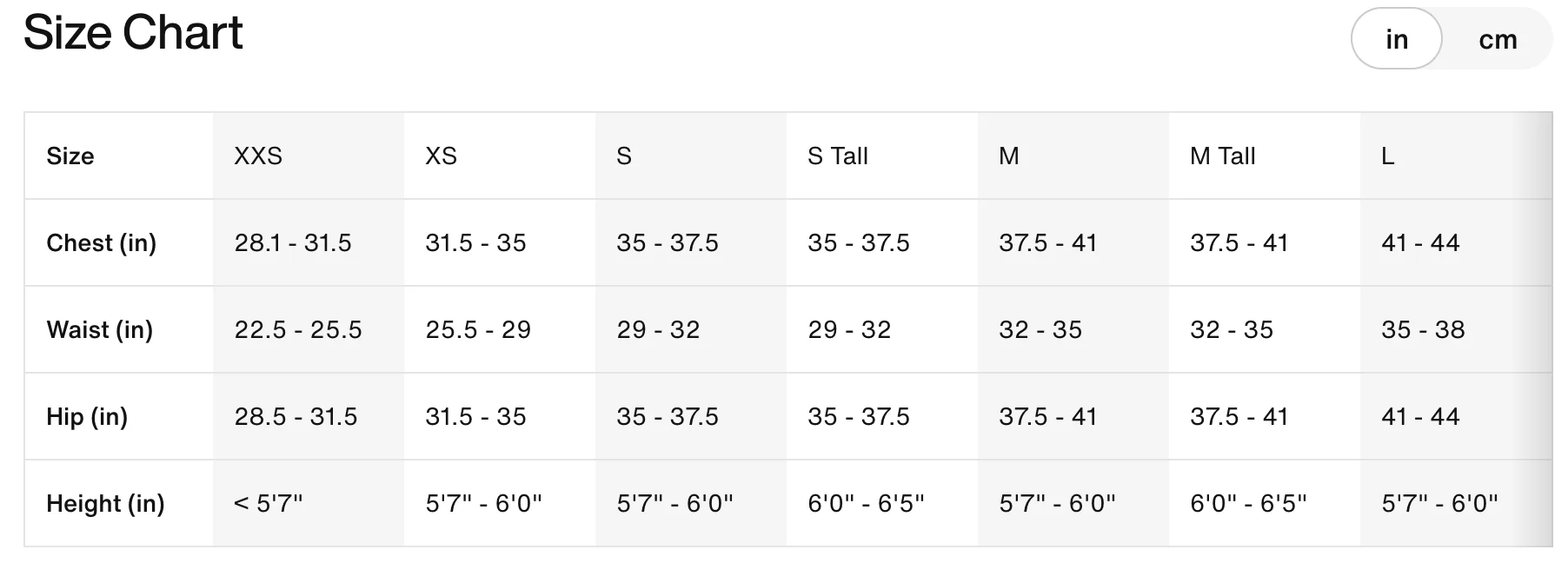Image resolution: width=1568 pixels, height=563 pixels.
Task: Click the L waist value 35 - 38
Action: pyautogui.click(x=1423, y=330)
